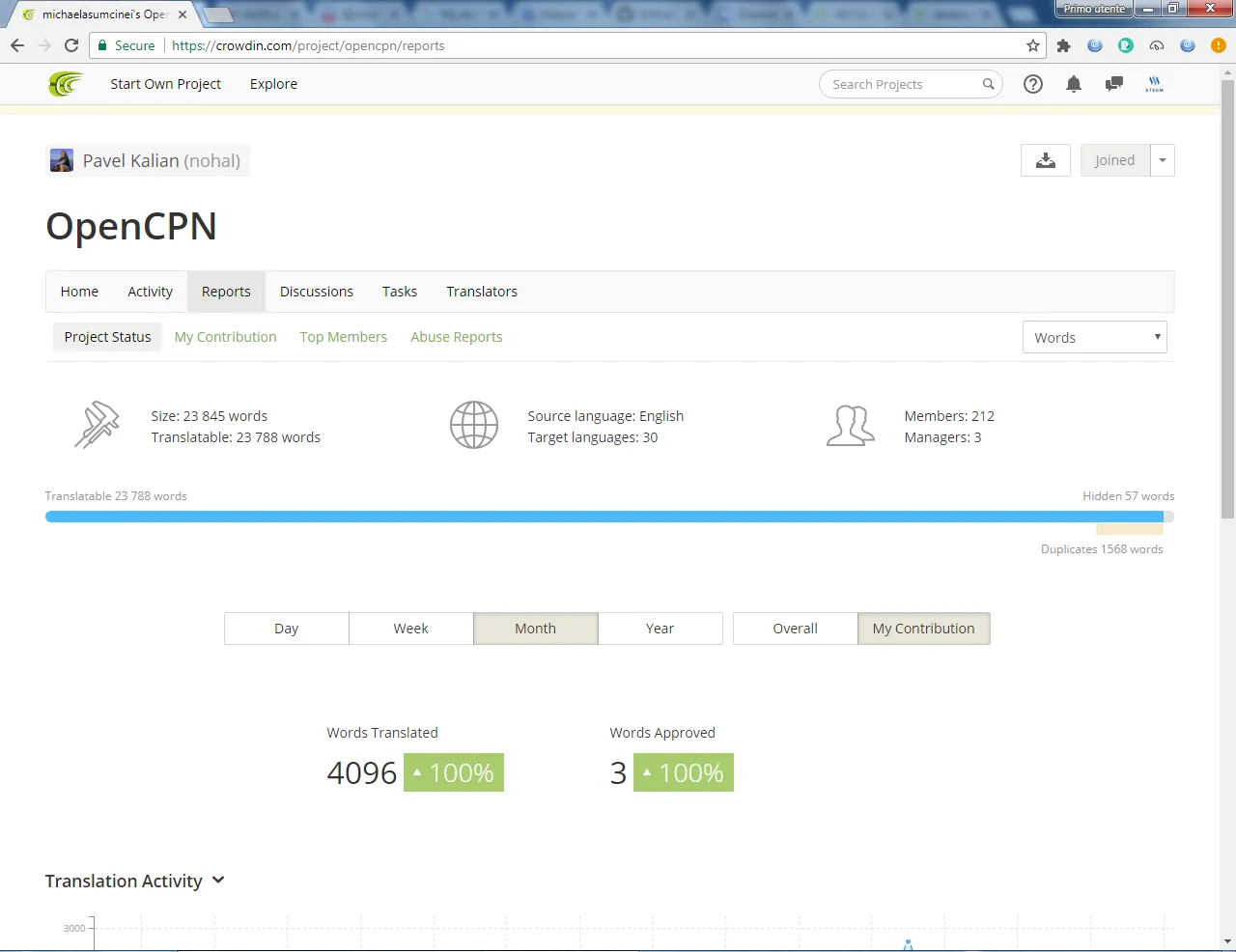Click the Explore link
1236x952 pixels.
(274, 84)
